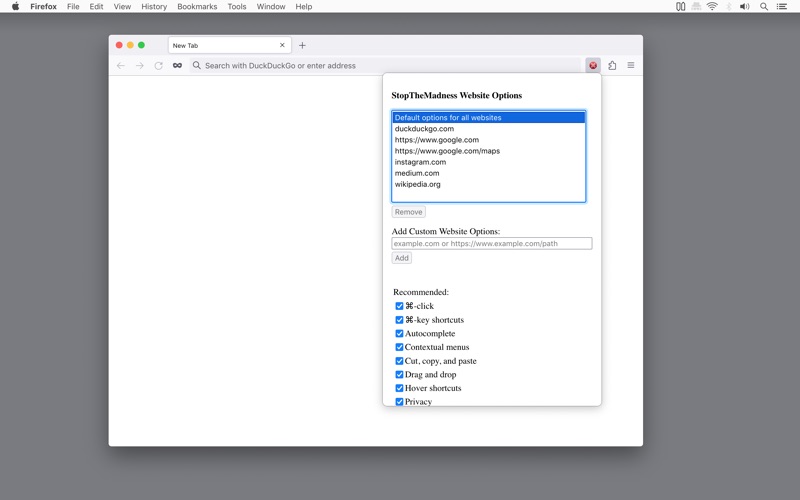Toggle Cut, copy, and paste checkbox
The height and width of the screenshot is (500, 800).
399,361
